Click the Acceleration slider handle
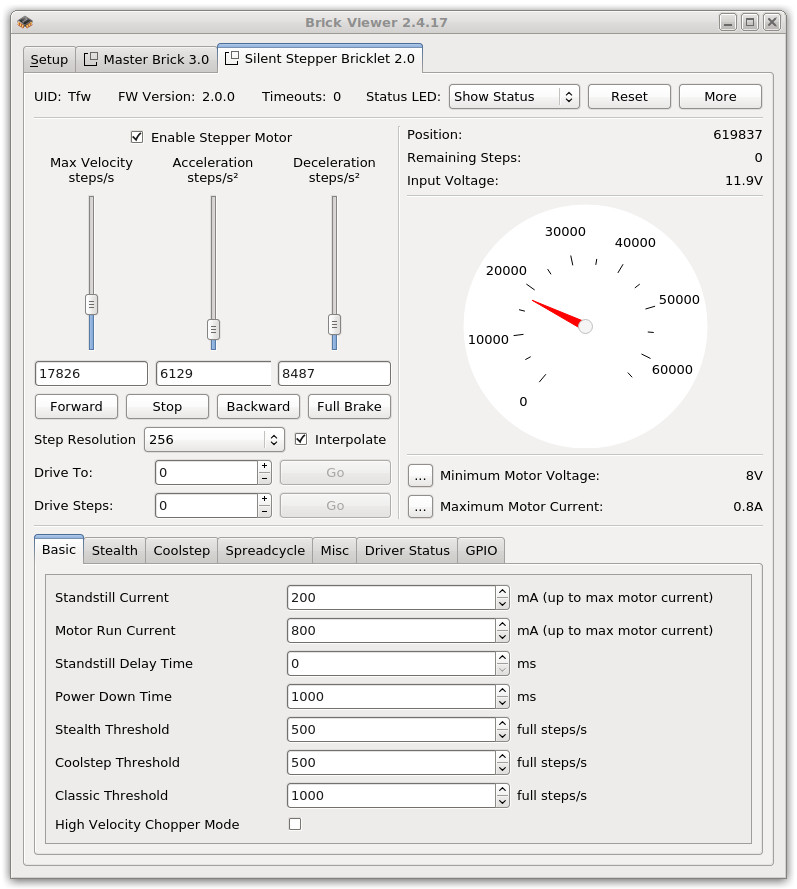Screen dimensions: 797x889 coord(213,329)
